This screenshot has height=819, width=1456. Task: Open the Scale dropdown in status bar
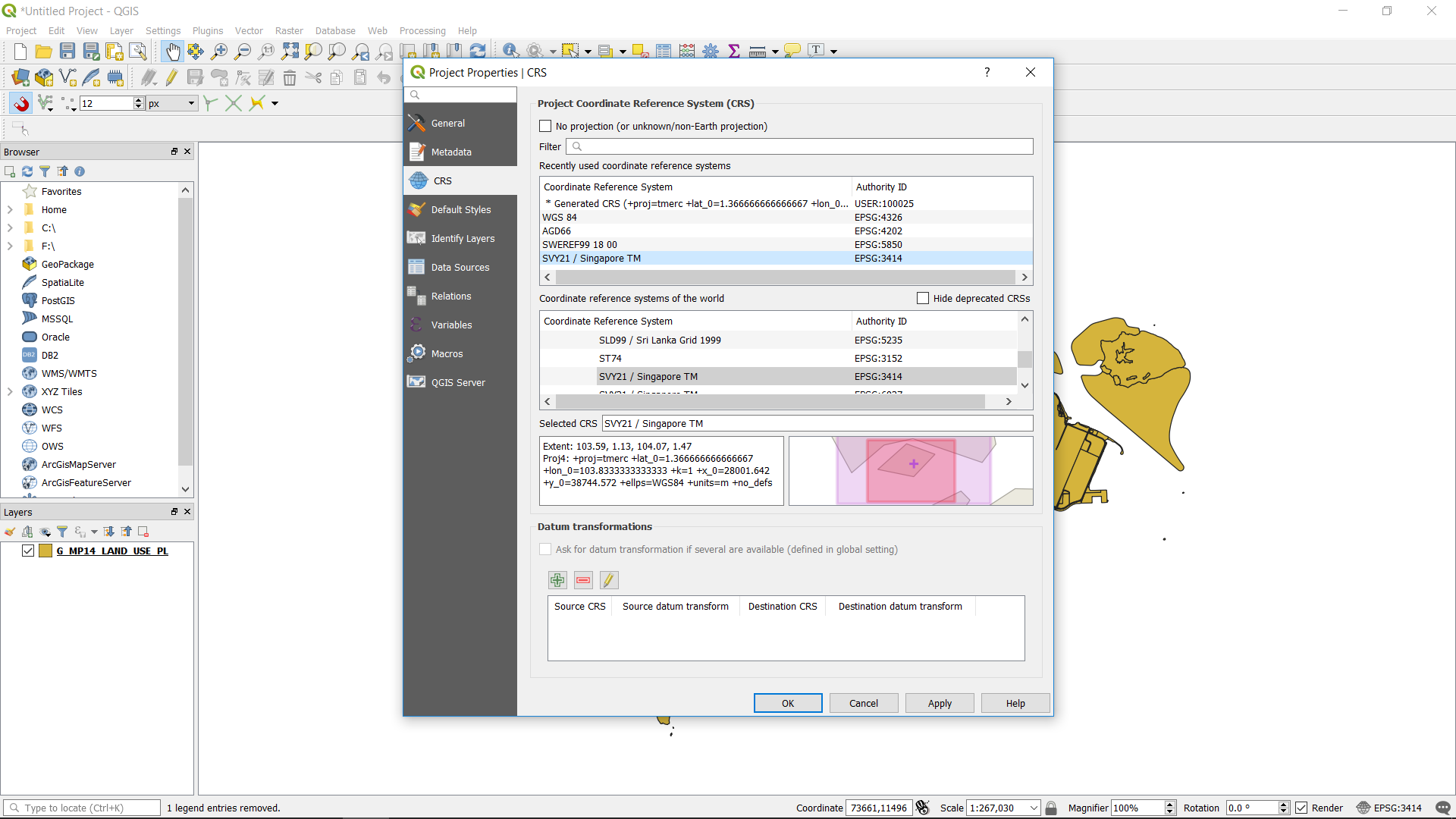click(x=1033, y=808)
